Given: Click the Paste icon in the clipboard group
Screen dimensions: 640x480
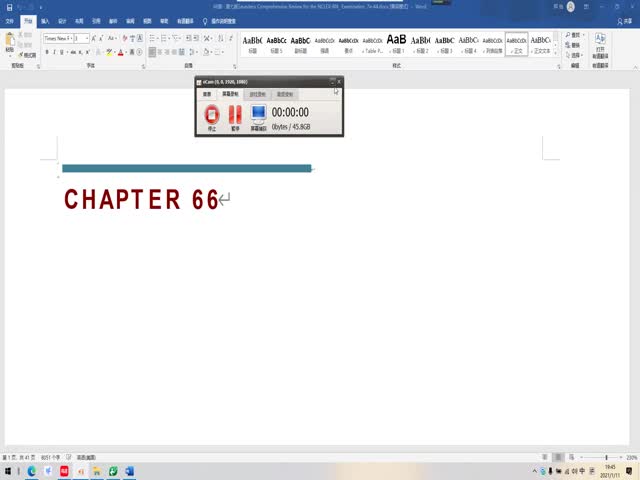Looking at the screenshot, I should (11, 42).
